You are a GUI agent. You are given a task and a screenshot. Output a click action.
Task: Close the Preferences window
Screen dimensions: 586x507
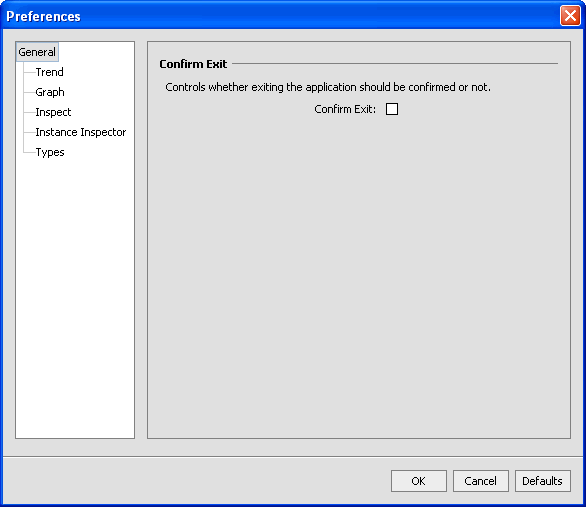(570, 16)
